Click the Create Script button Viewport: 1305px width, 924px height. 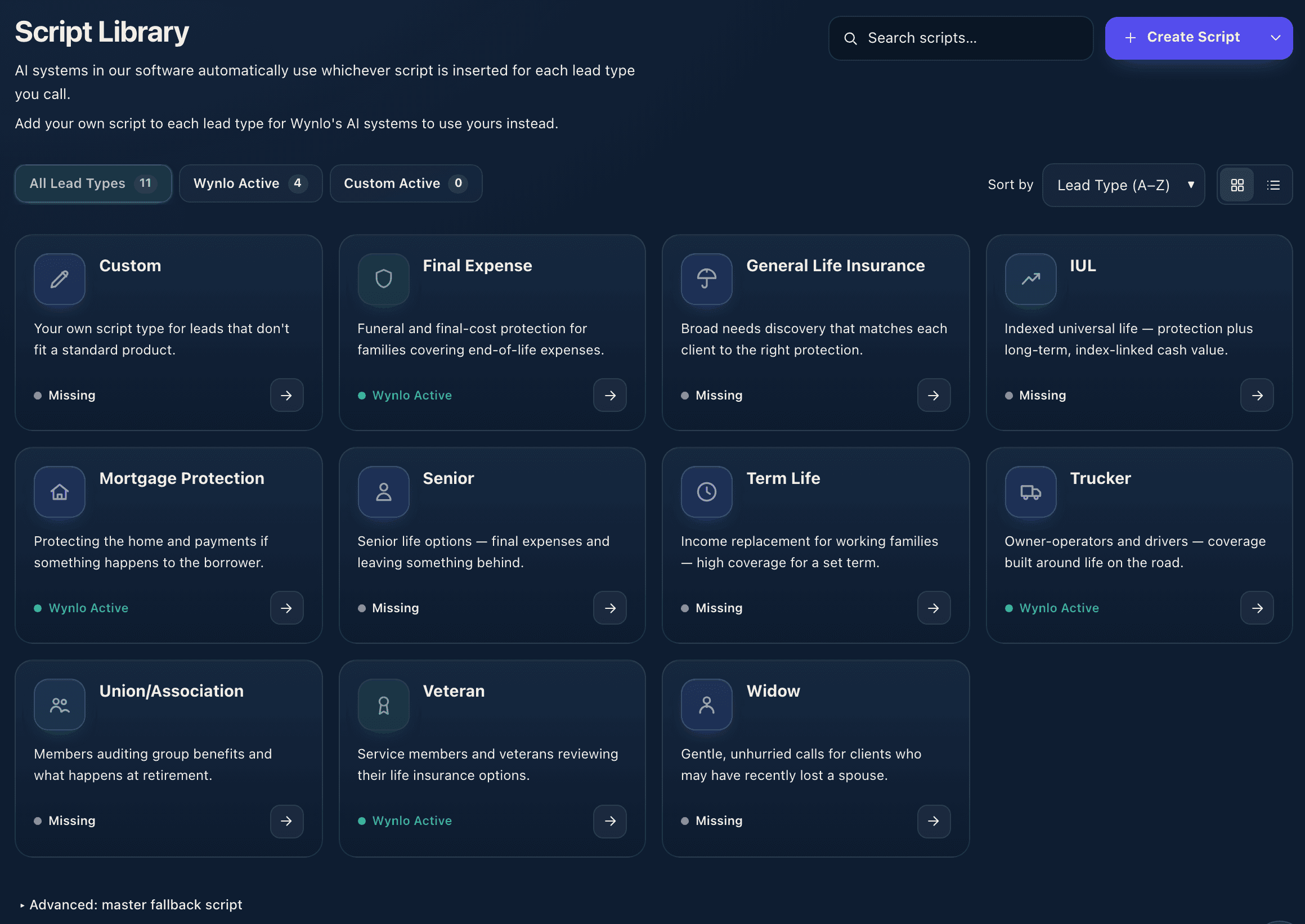click(x=1182, y=38)
